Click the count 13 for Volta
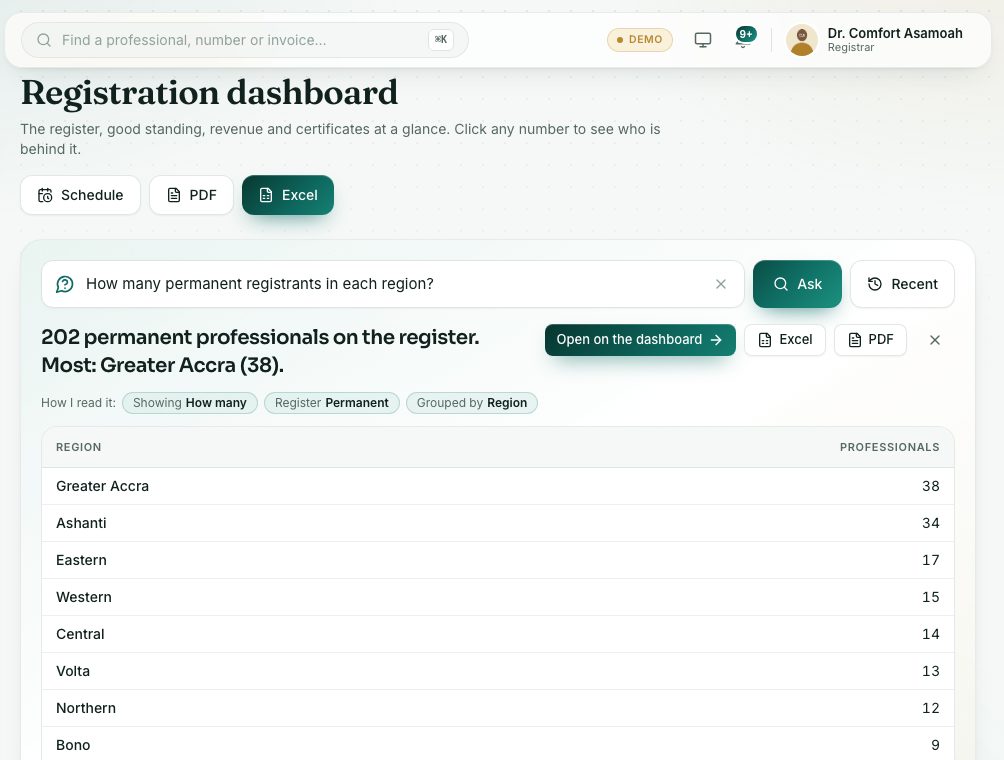This screenshot has width=1004, height=760. (x=930, y=672)
